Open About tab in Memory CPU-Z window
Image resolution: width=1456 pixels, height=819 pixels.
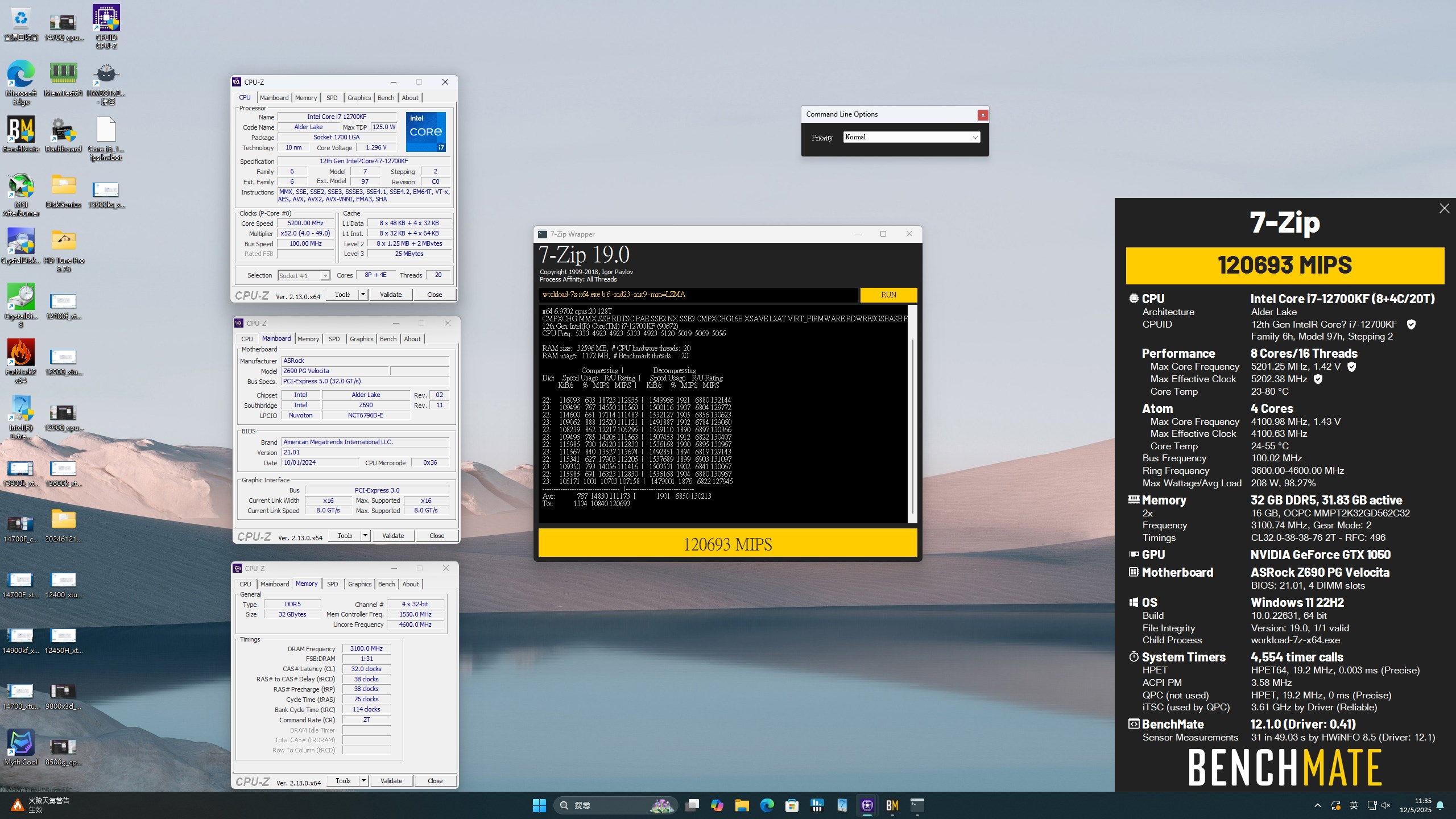coord(411,584)
